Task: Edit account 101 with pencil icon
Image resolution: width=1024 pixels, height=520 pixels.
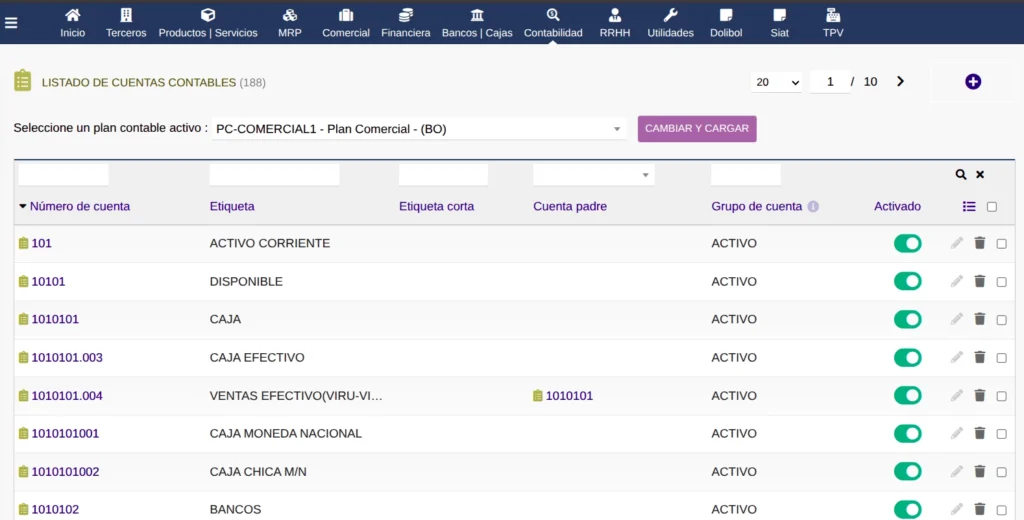Action: (957, 243)
